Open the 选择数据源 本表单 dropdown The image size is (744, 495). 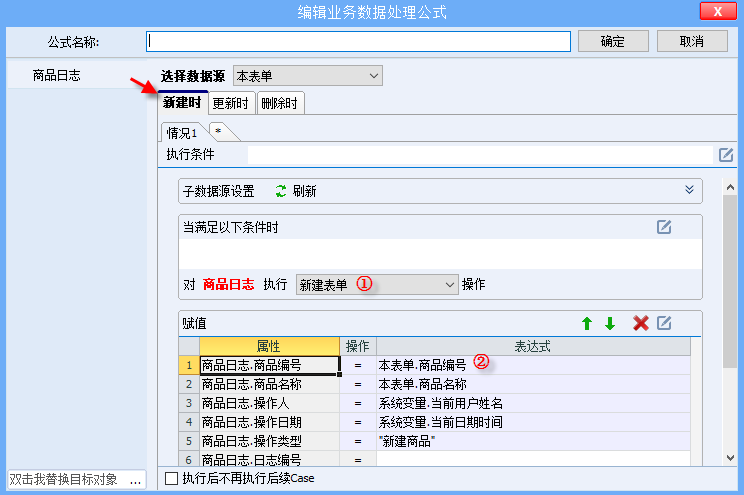(x=307, y=76)
